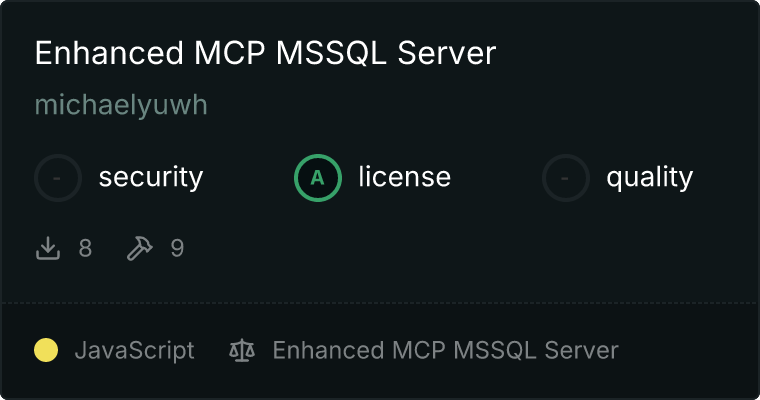Click the hammer tools icon
Viewport: 760px width, 400px height.
(x=140, y=248)
